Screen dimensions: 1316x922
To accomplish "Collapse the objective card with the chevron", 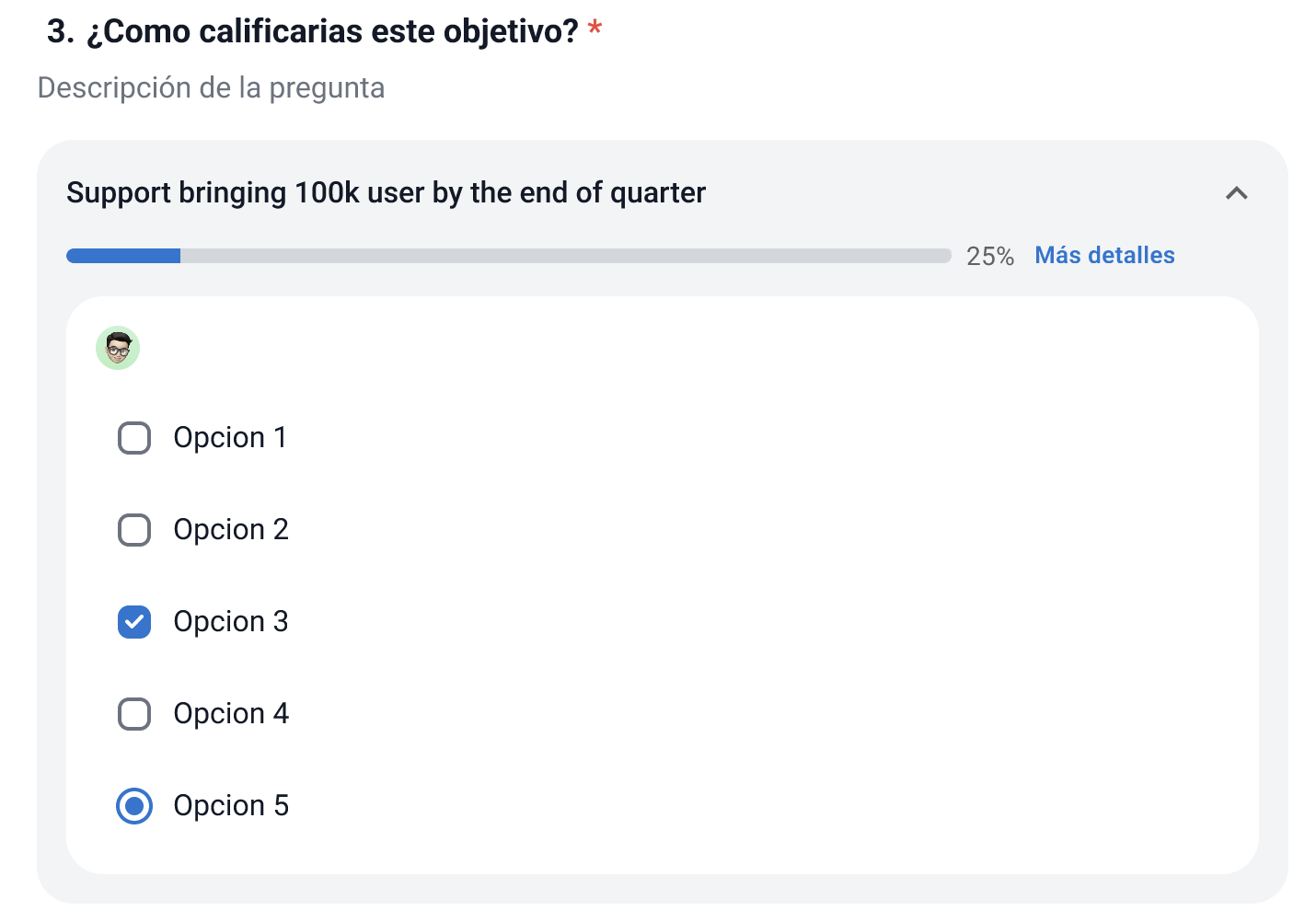I will 1236,193.
